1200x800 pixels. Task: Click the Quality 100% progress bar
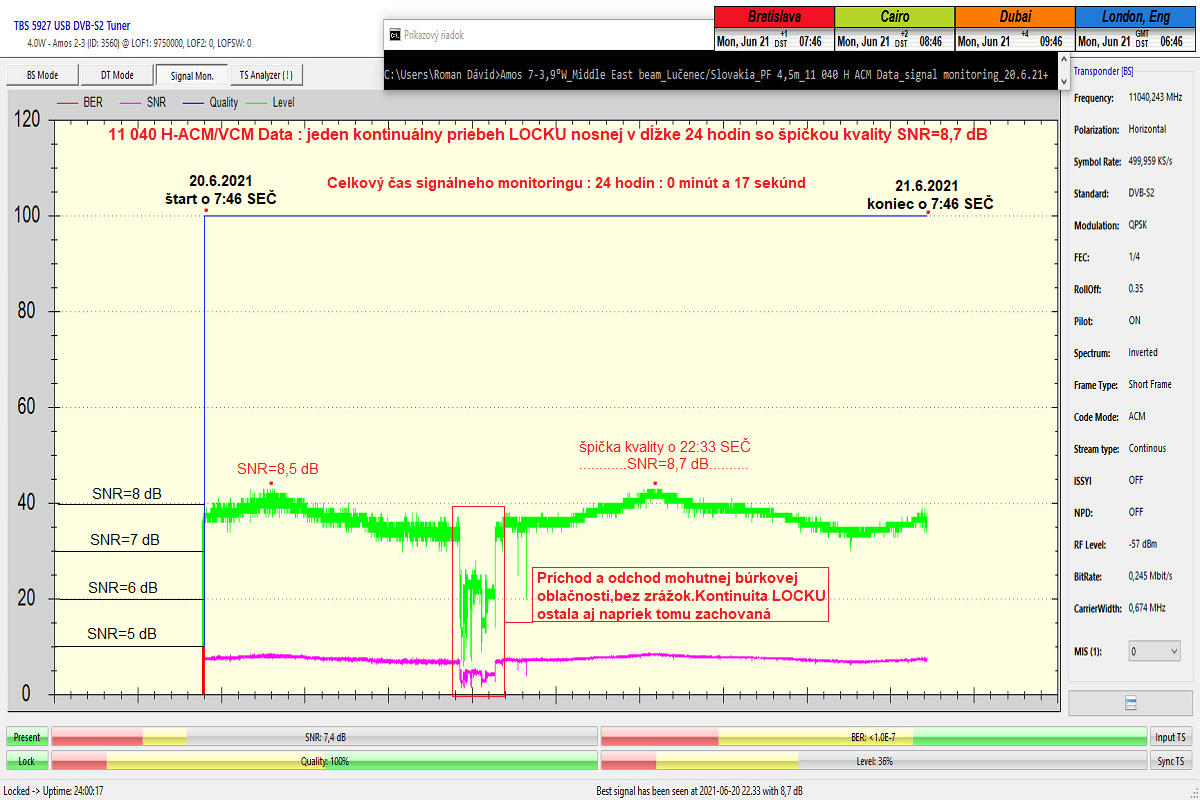tap(324, 761)
